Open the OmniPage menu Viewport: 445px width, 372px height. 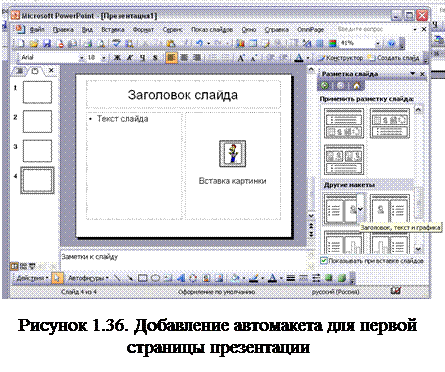tap(310, 30)
